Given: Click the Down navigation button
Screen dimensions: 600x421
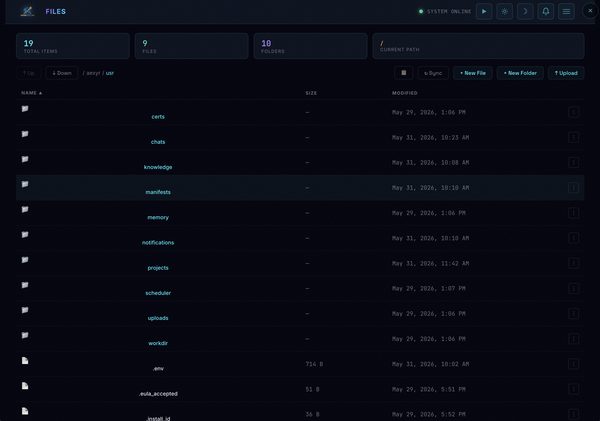Looking at the screenshot, I should (x=62, y=73).
